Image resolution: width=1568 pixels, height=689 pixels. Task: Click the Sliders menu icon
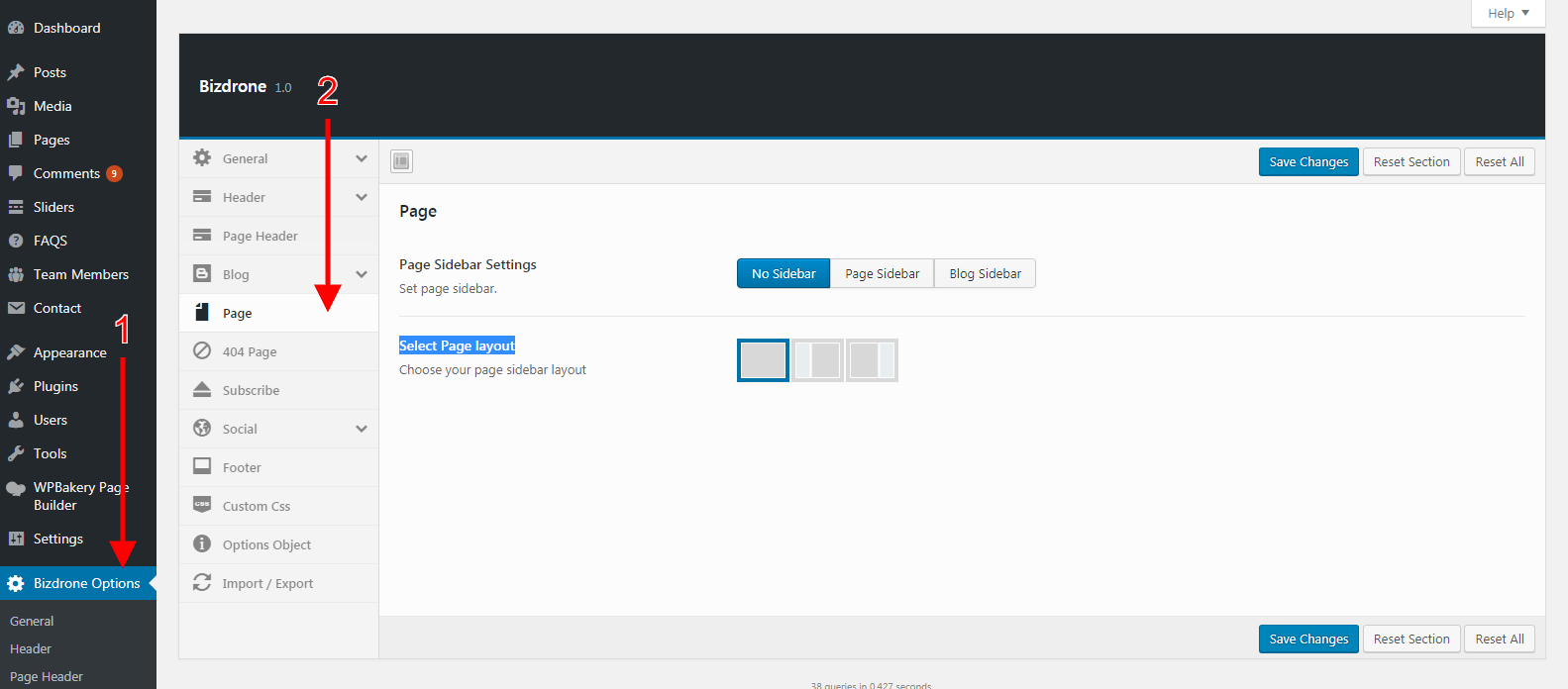[16, 207]
